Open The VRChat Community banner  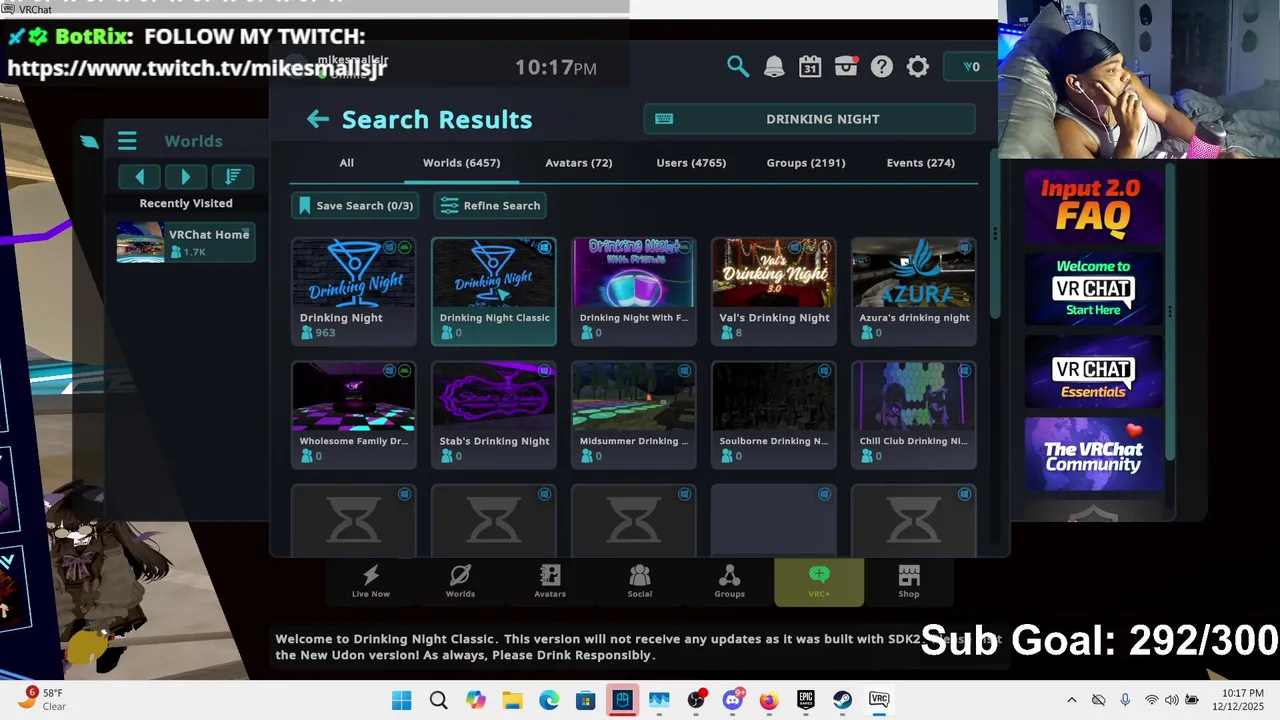tap(1093, 454)
